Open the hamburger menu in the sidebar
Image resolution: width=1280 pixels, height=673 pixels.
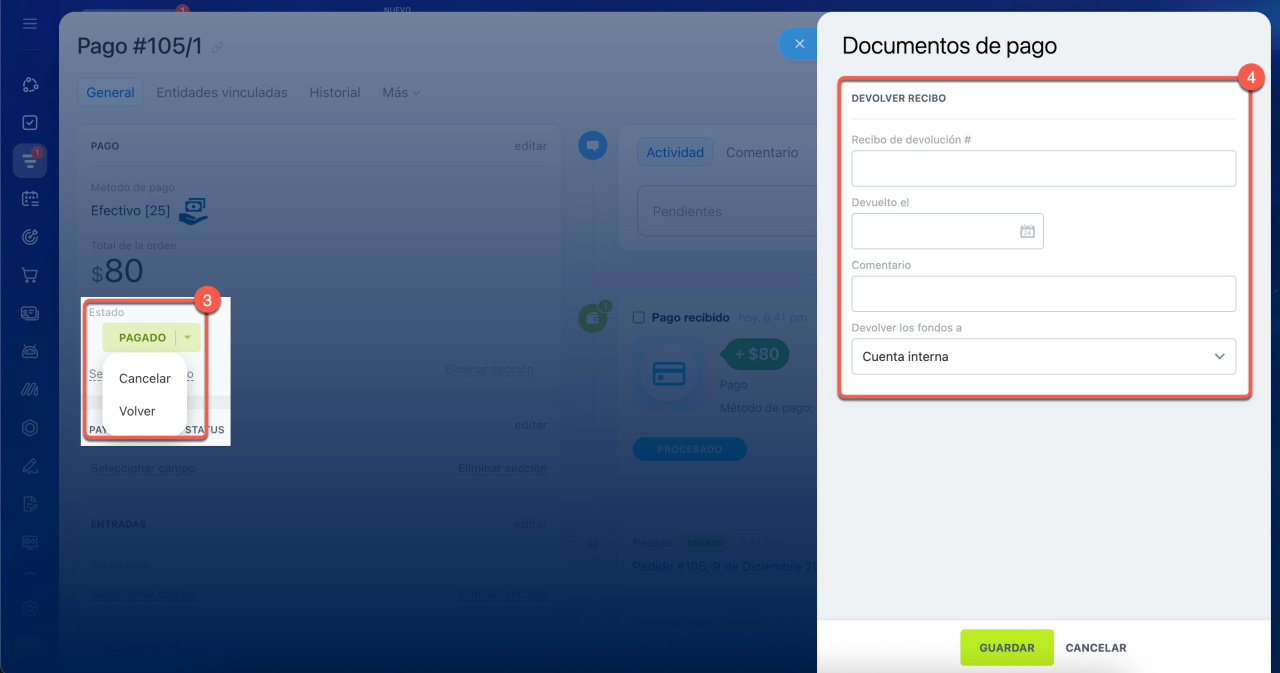(x=30, y=23)
